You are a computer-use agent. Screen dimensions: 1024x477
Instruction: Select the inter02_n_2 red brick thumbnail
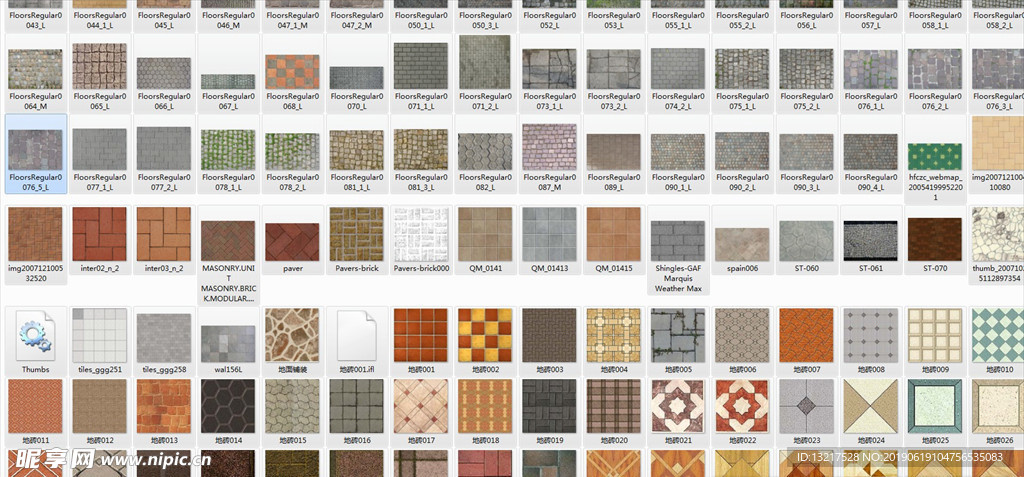click(100, 234)
